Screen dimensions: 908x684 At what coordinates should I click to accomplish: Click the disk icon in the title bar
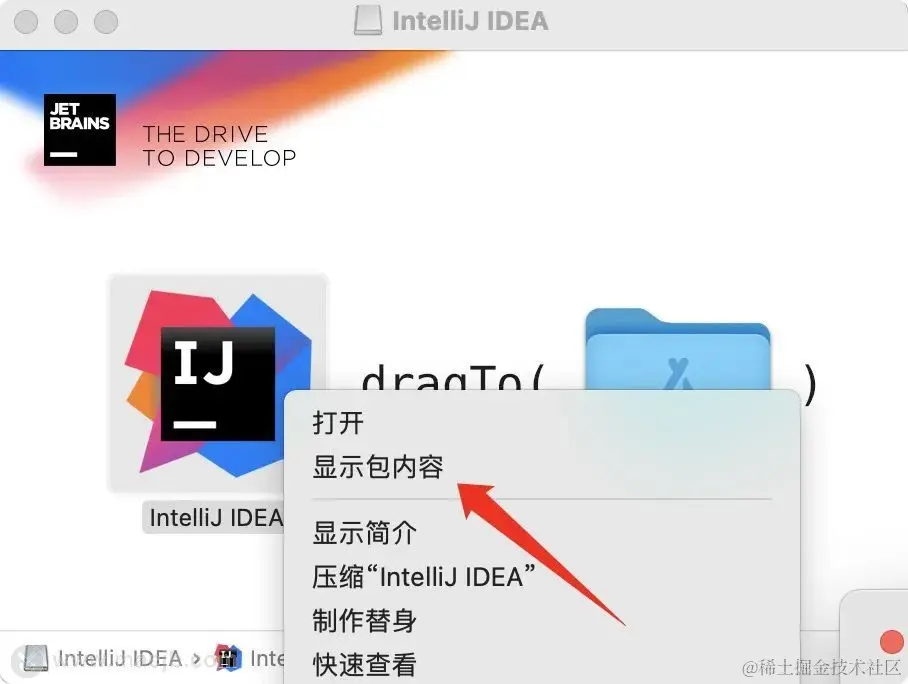tap(368, 21)
